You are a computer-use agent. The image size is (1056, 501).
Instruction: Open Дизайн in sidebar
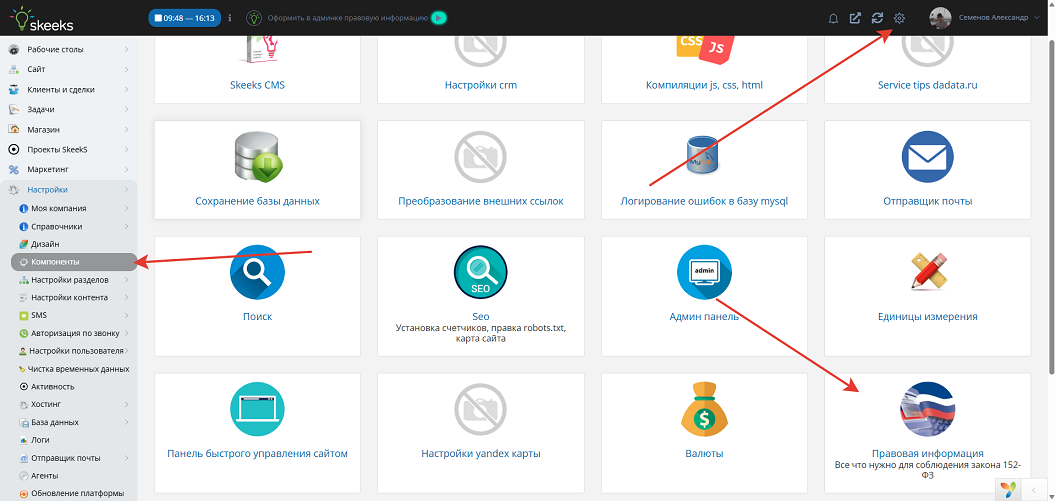pos(74,244)
